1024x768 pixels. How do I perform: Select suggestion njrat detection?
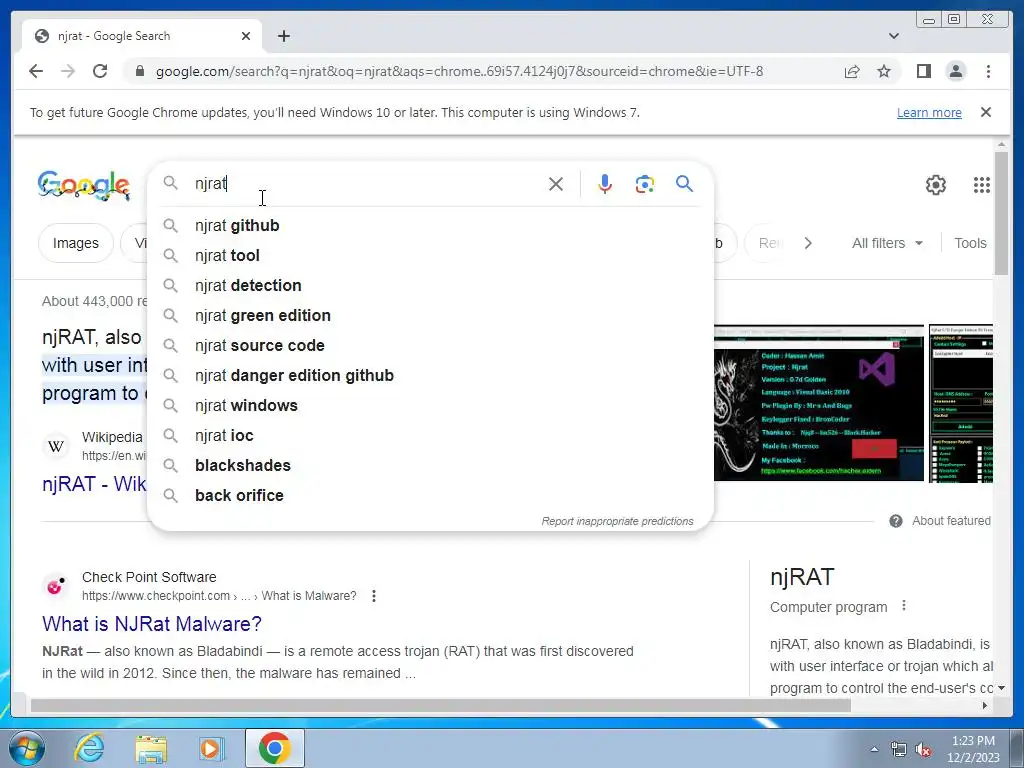pyautogui.click(x=431, y=285)
